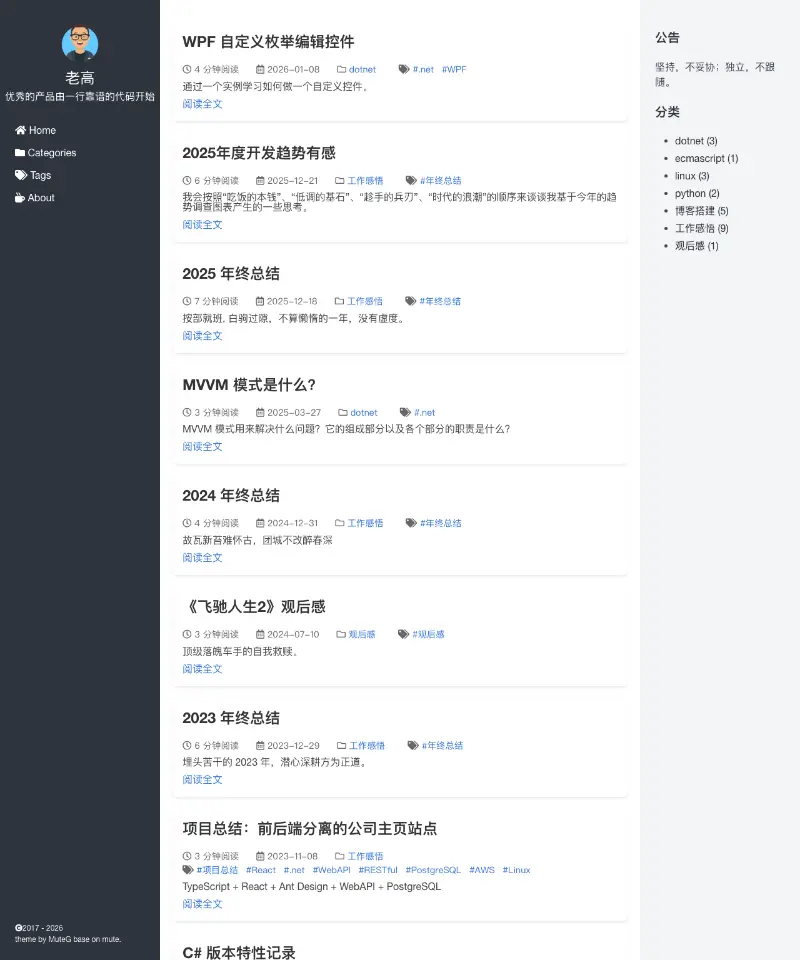The width and height of the screenshot is (800, 960).
Task: Click the Categories folder icon in sidebar
Action: click(20, 152)
